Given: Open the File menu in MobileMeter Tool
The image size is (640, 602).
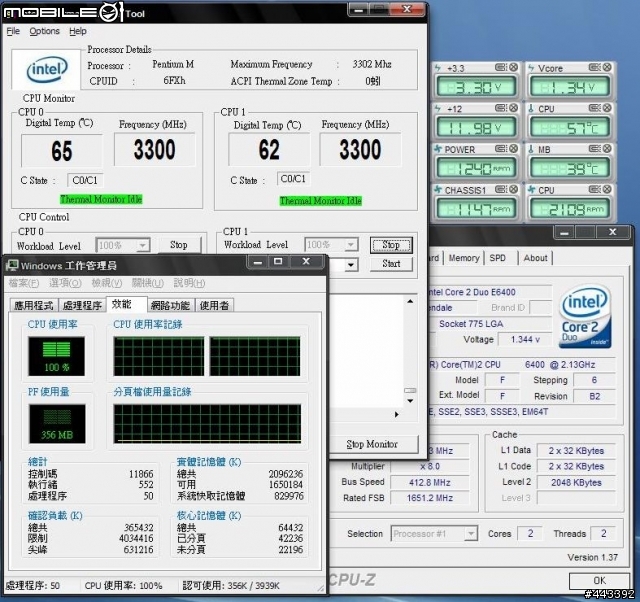Looking at the screenshot, I should click(13, 31).
